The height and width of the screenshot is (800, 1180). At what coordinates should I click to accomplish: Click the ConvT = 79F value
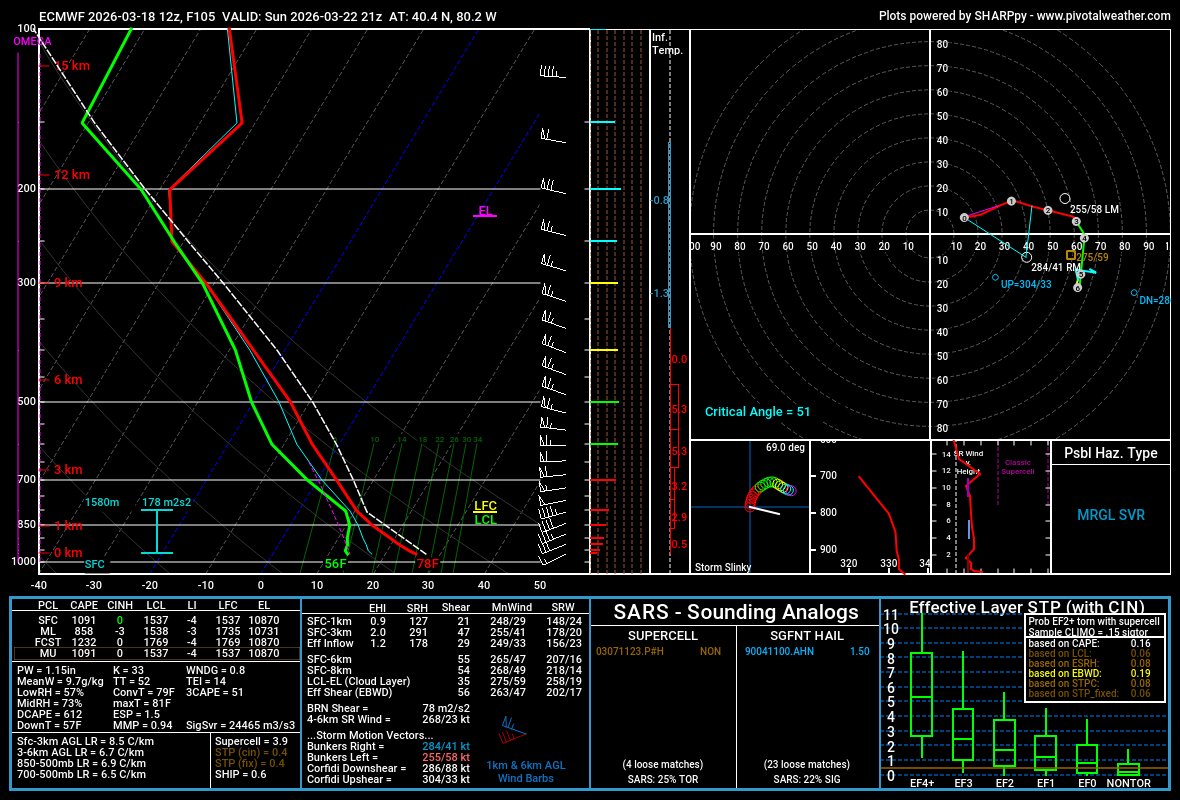coord(143,692)
